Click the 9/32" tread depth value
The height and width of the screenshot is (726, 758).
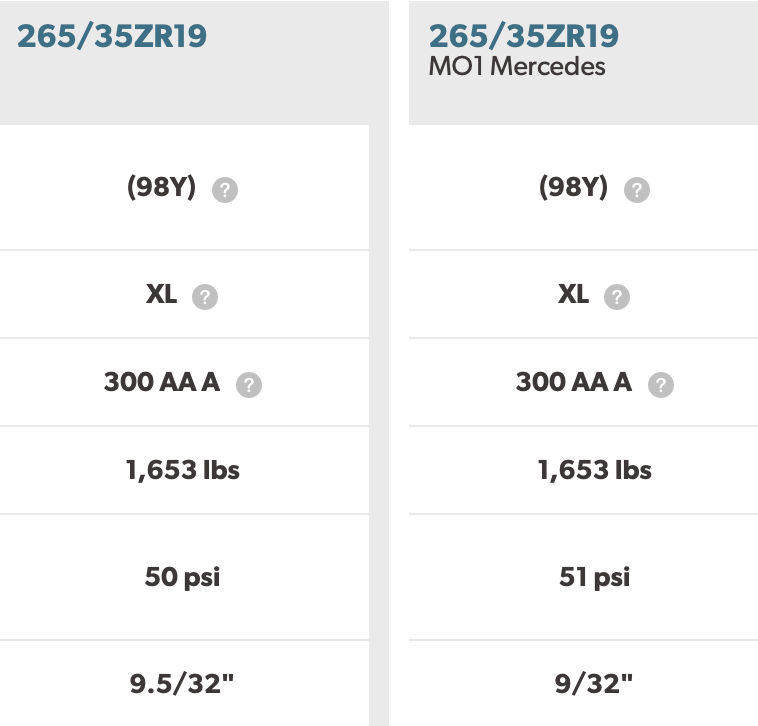(595, 684)
